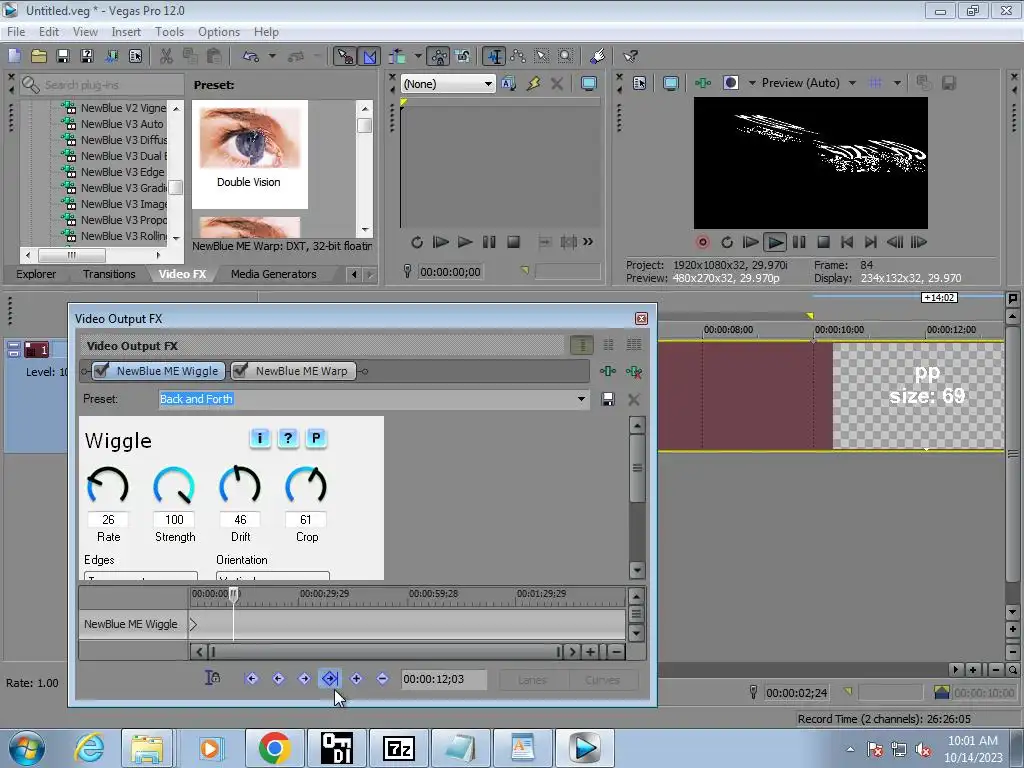Toggle the single-column plug-in layout view
The height and width of the screenshot is (768, 1024).
[581, 345]
